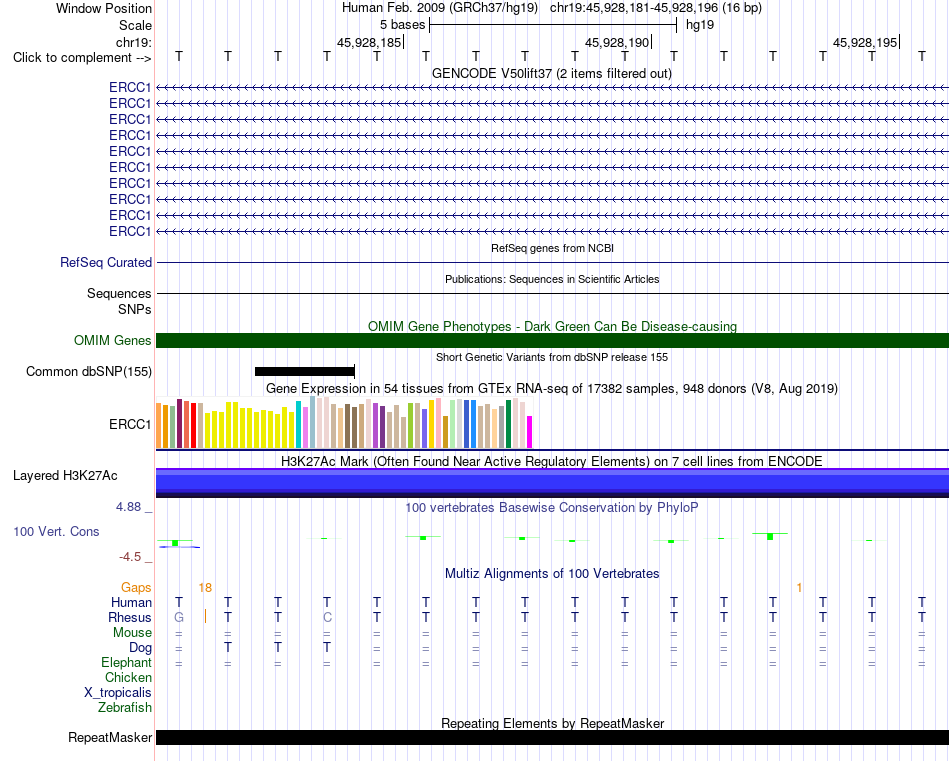The width and height of the screenshot is (950, 761).
Task: Open Short Genetic Variants from dbSNP title
Action: click(x=552, y=357)
